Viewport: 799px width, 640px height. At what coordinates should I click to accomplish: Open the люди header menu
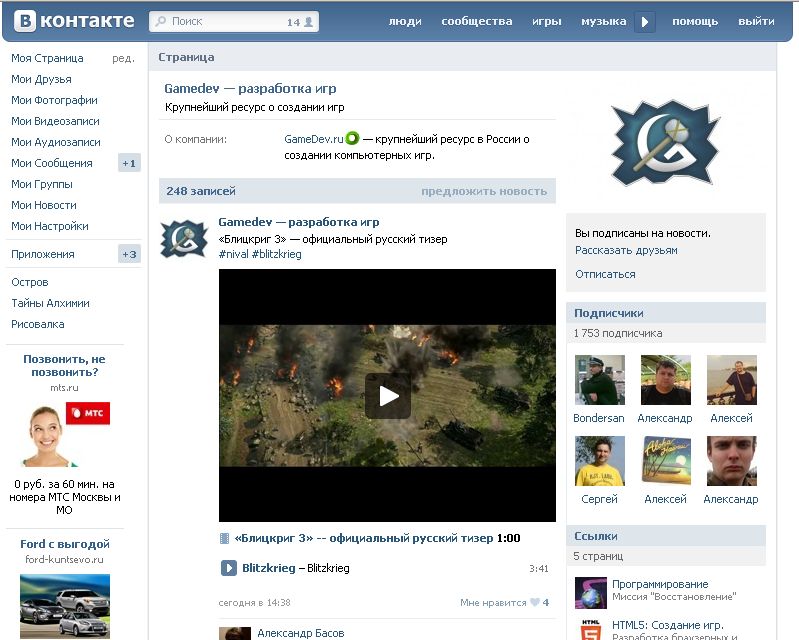coord(405,21)
